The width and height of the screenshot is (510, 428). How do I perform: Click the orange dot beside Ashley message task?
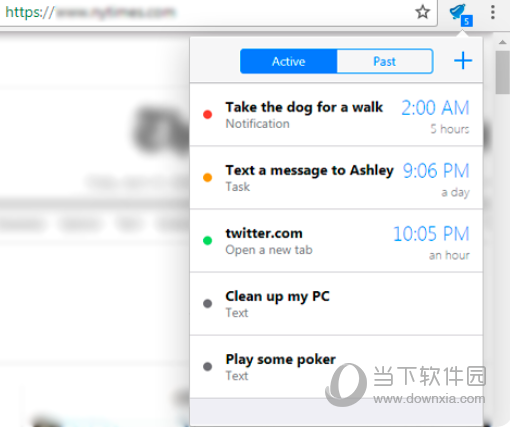click(x=207, y=177)
